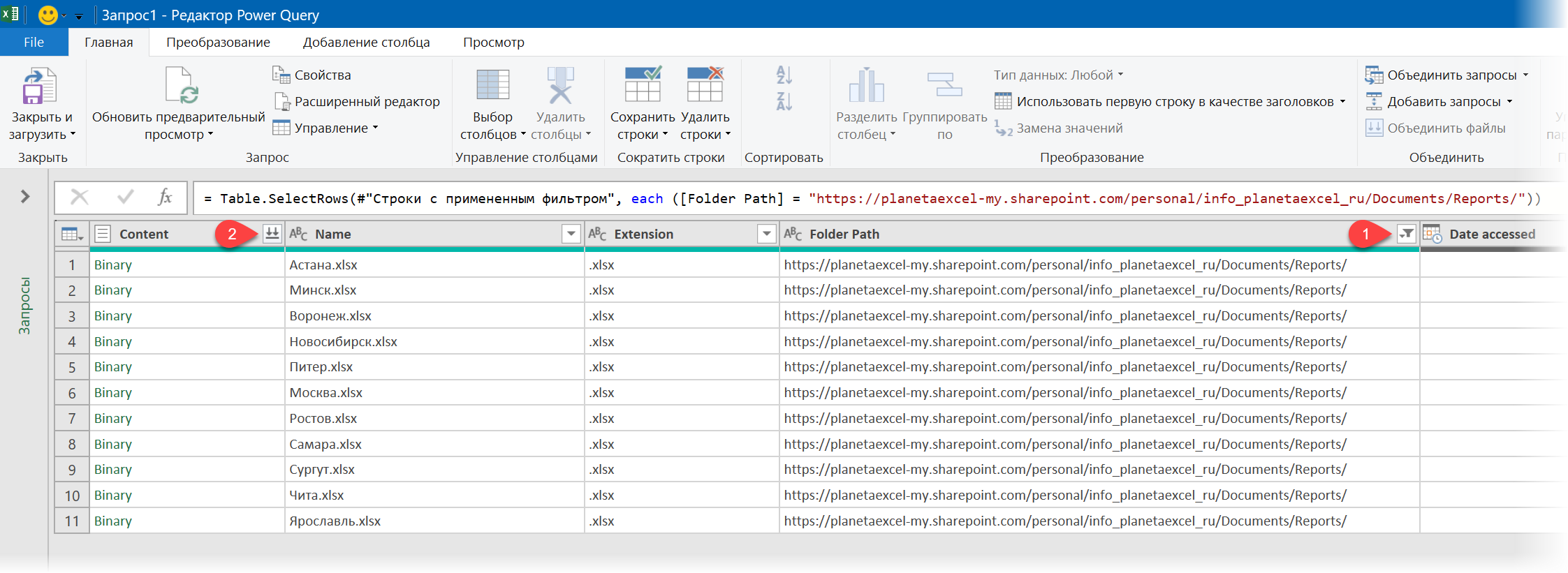
Task: Click the Group By (Группировать по) icon
Action: pos(944,85)
